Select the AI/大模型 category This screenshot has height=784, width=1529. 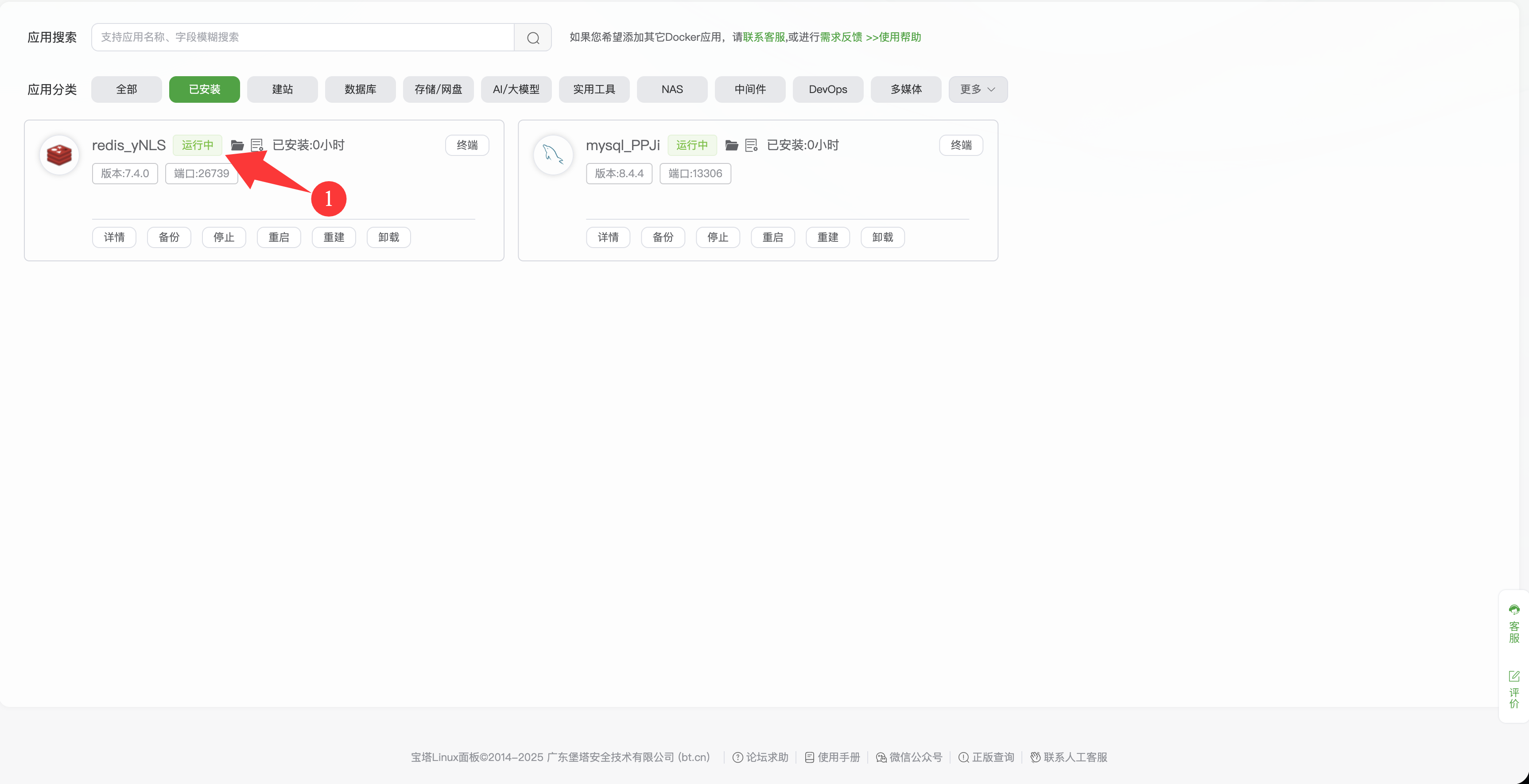click(x=515, y=89)
